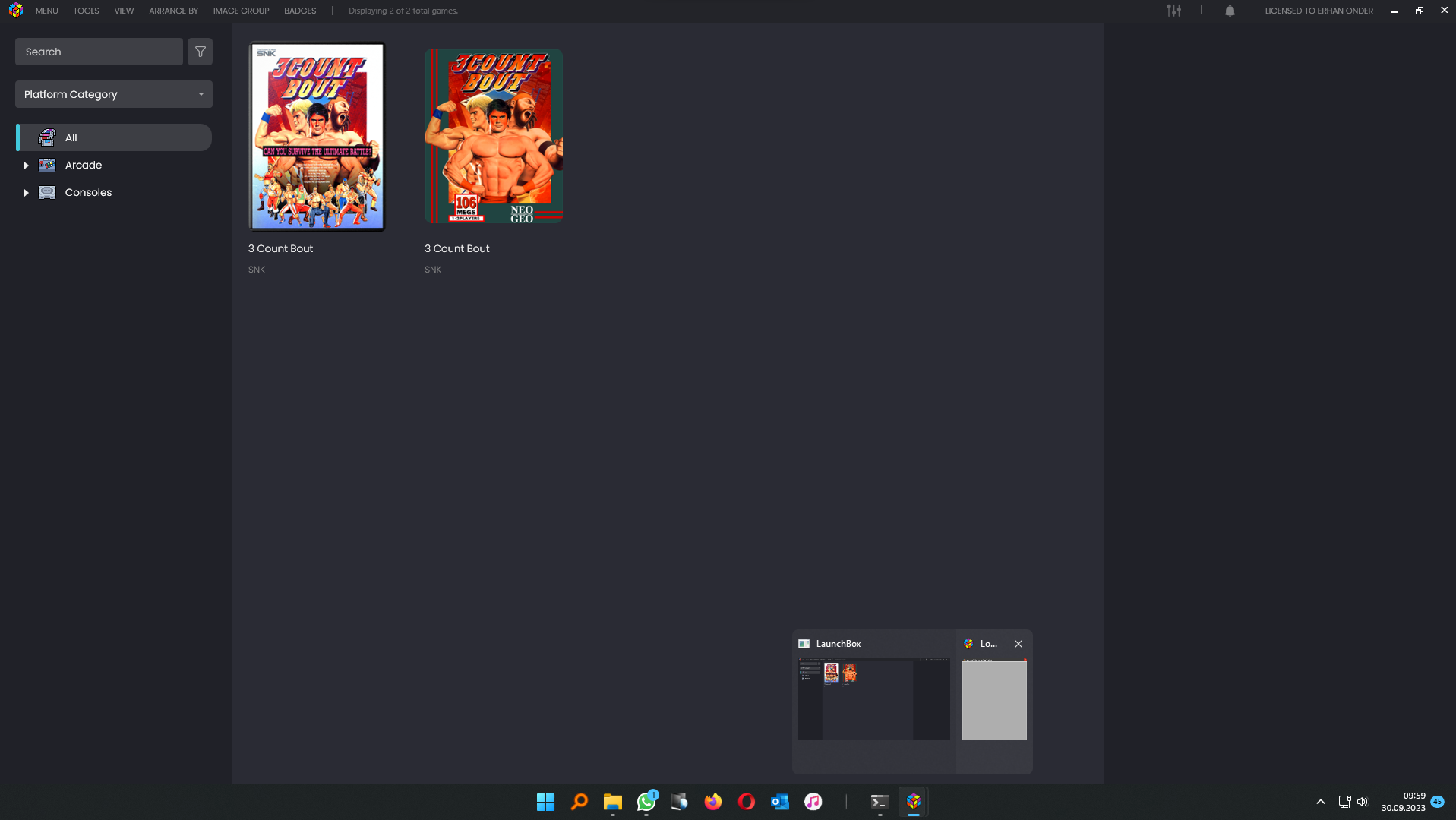Select the Neo Geo 3 Count Bout cover
The image size is (1456, 820).
tap(493, 137)
